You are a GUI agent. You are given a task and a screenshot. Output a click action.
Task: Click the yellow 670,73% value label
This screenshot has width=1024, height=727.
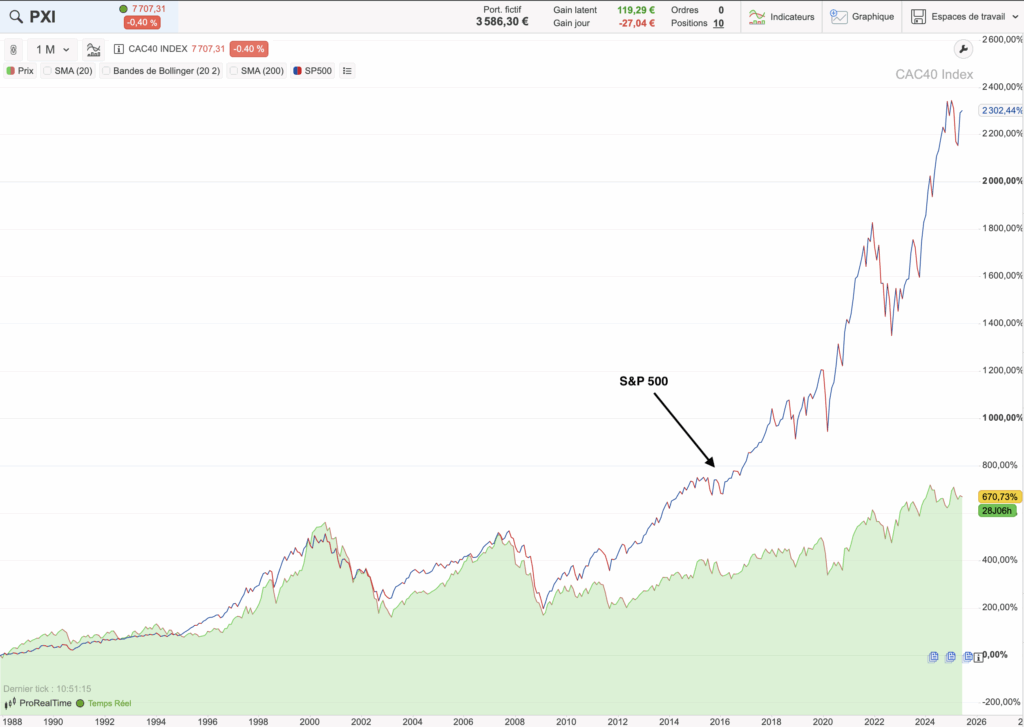(999, 496)
